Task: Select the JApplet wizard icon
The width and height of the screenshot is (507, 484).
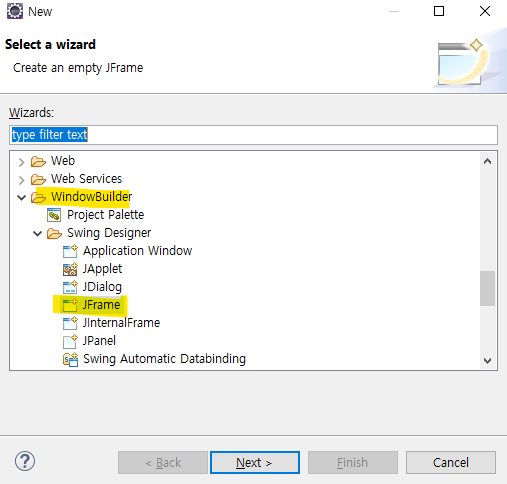Action: tap(70, 269)
